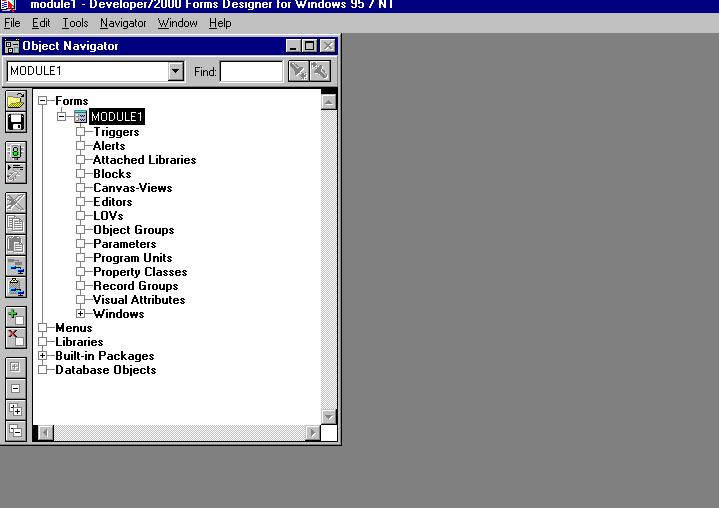Screen dimensions: 719x508
Task: Open the Window menu
Action: tap(177, 23)
